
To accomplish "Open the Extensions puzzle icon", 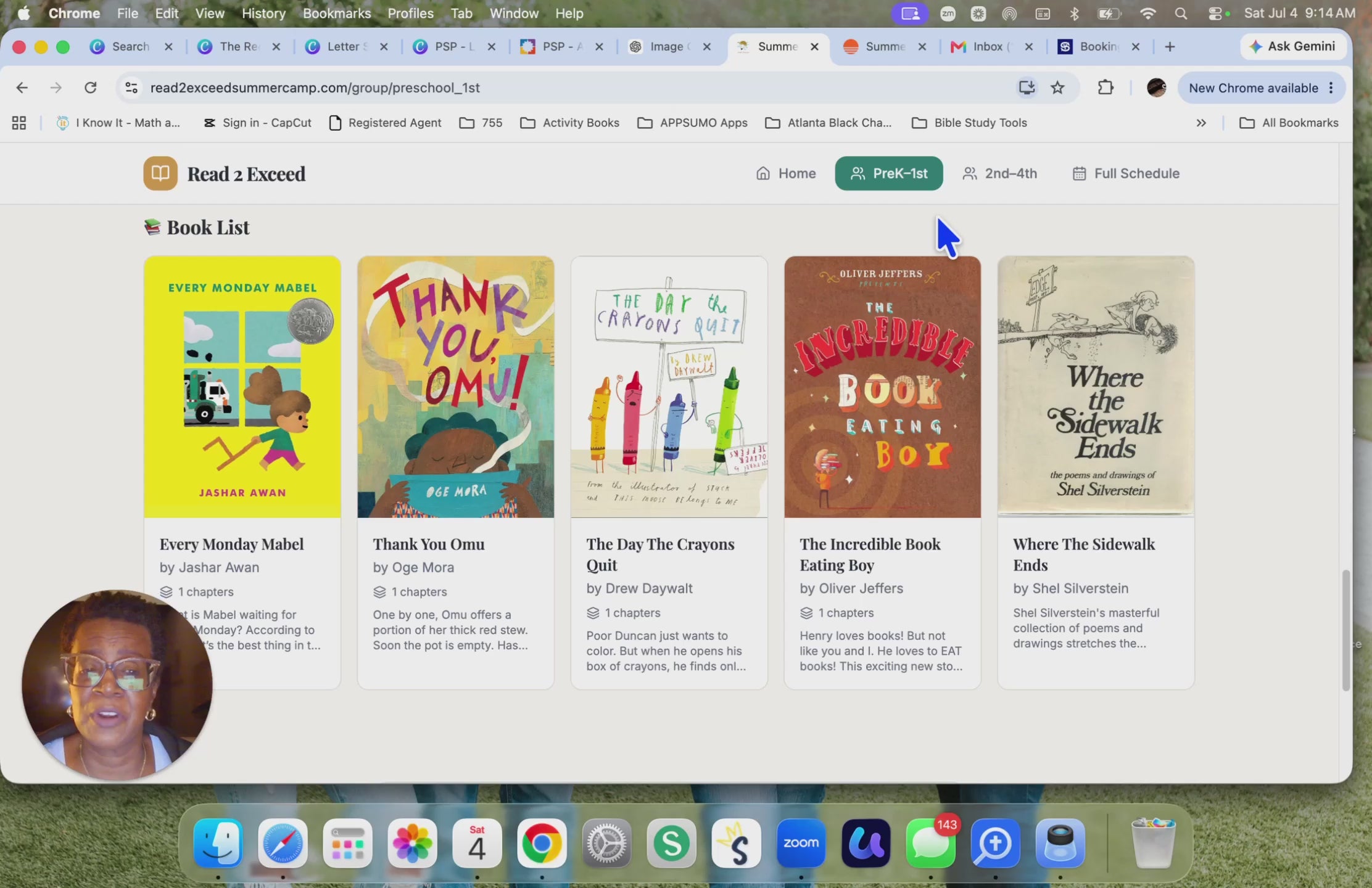I will (1105, 88).
